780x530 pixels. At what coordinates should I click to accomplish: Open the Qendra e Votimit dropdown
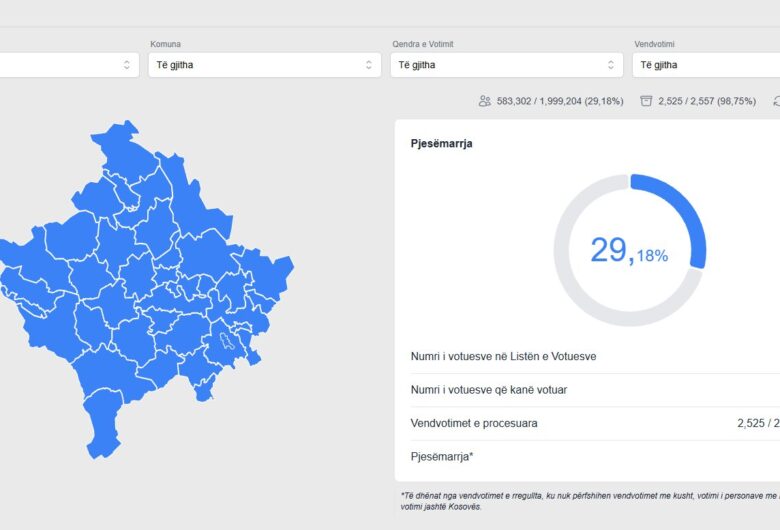(x=505, y=65)
